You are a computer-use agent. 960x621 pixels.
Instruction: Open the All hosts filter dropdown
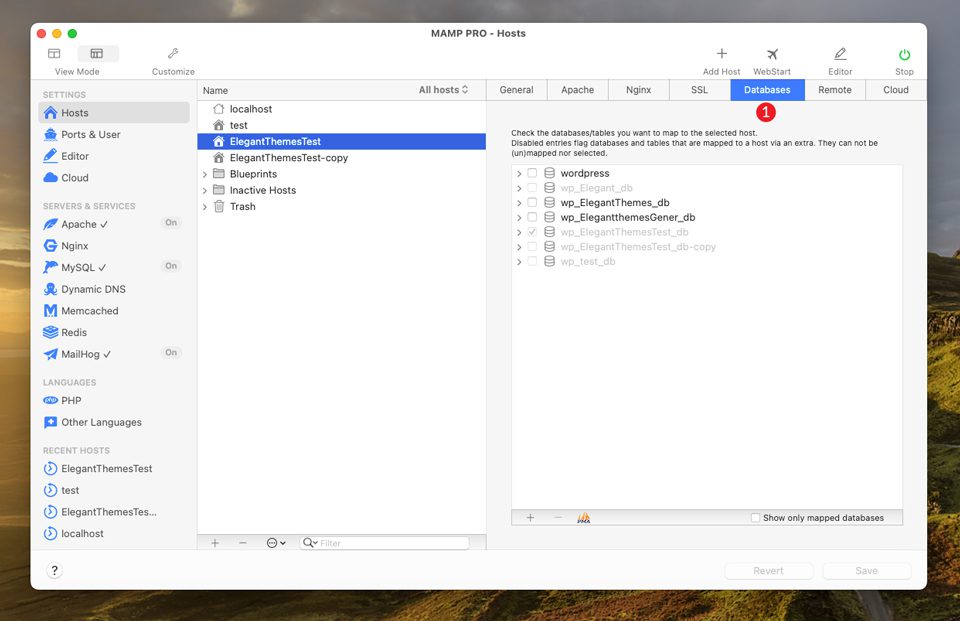pos(444,89)
